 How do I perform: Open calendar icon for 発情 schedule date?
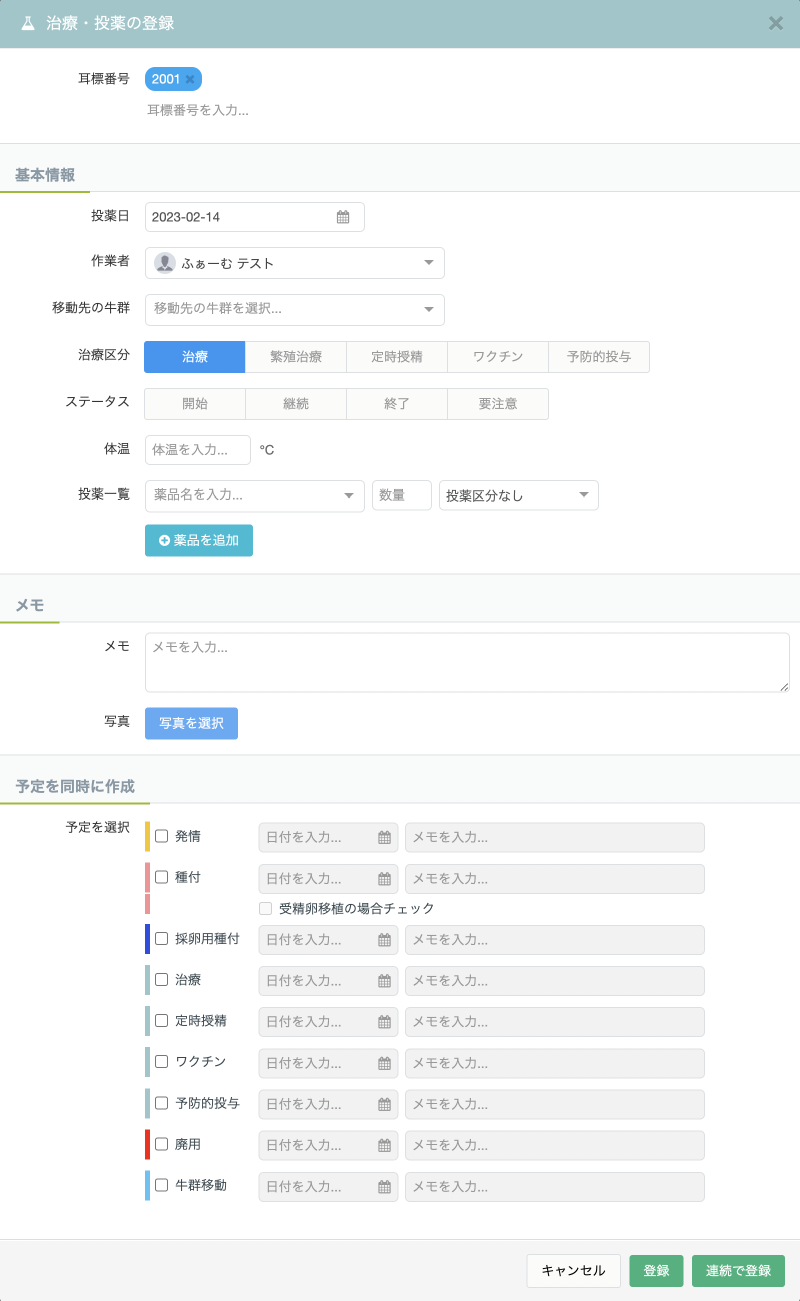click(x=384, y=838)
